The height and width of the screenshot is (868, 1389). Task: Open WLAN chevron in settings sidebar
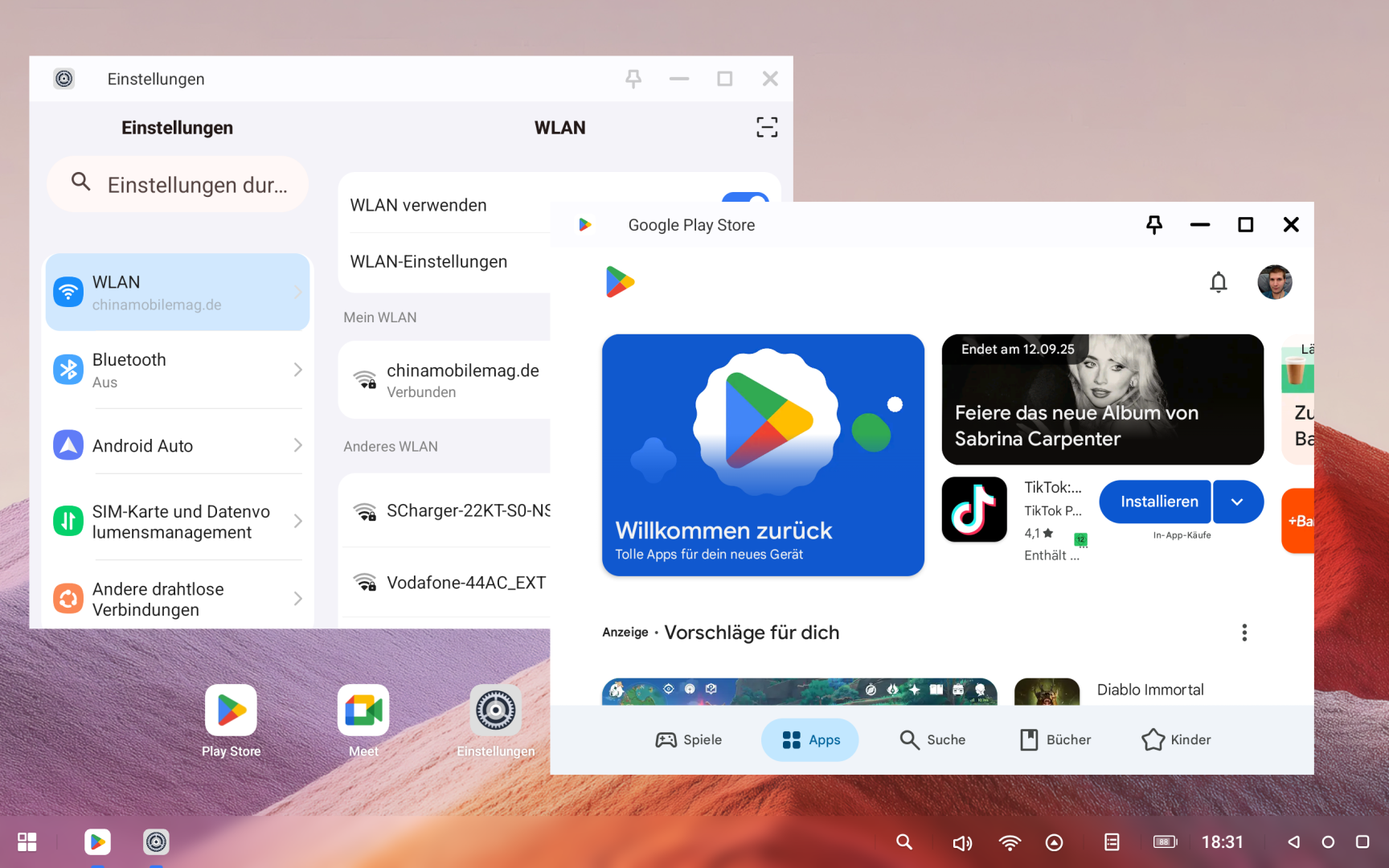pos(297,292)
